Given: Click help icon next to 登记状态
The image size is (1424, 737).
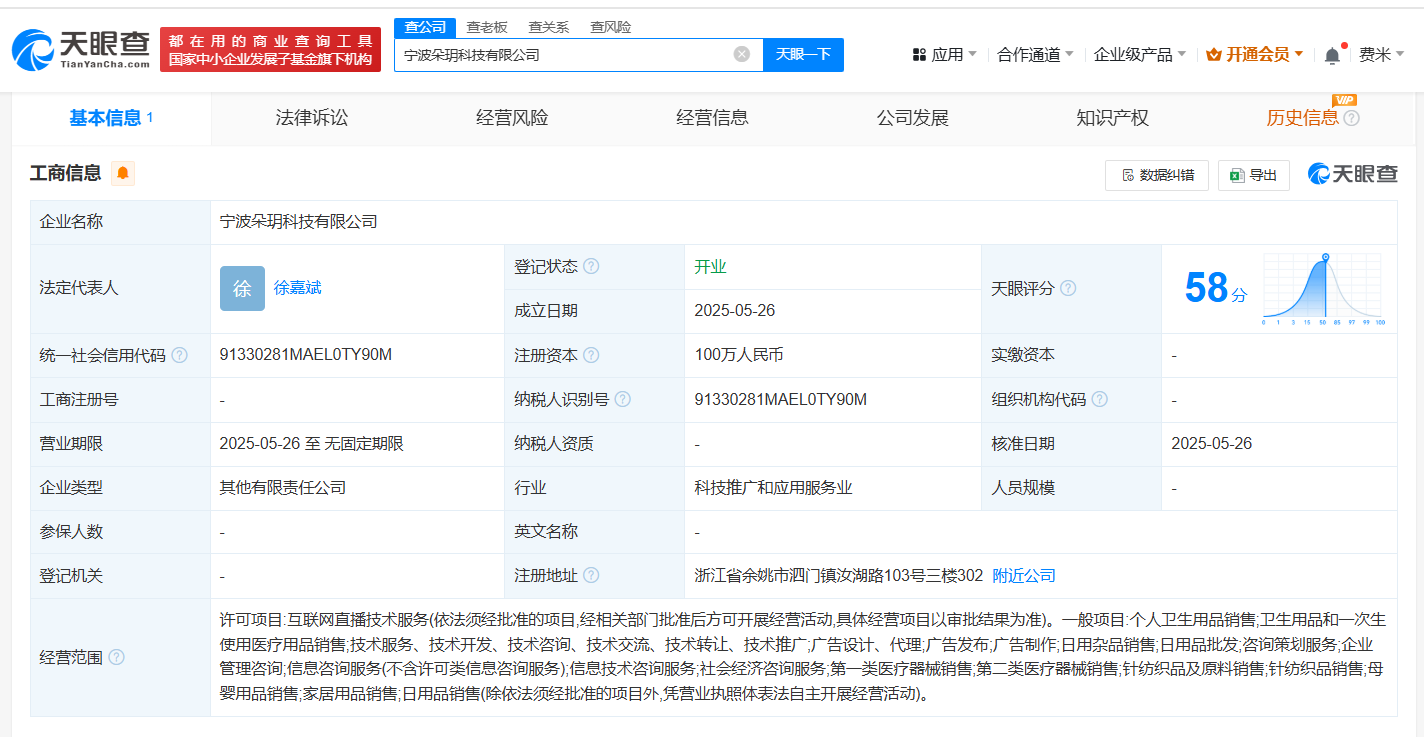Looking at the screenshot, I should pyautogui.click(x=591, y=267).
